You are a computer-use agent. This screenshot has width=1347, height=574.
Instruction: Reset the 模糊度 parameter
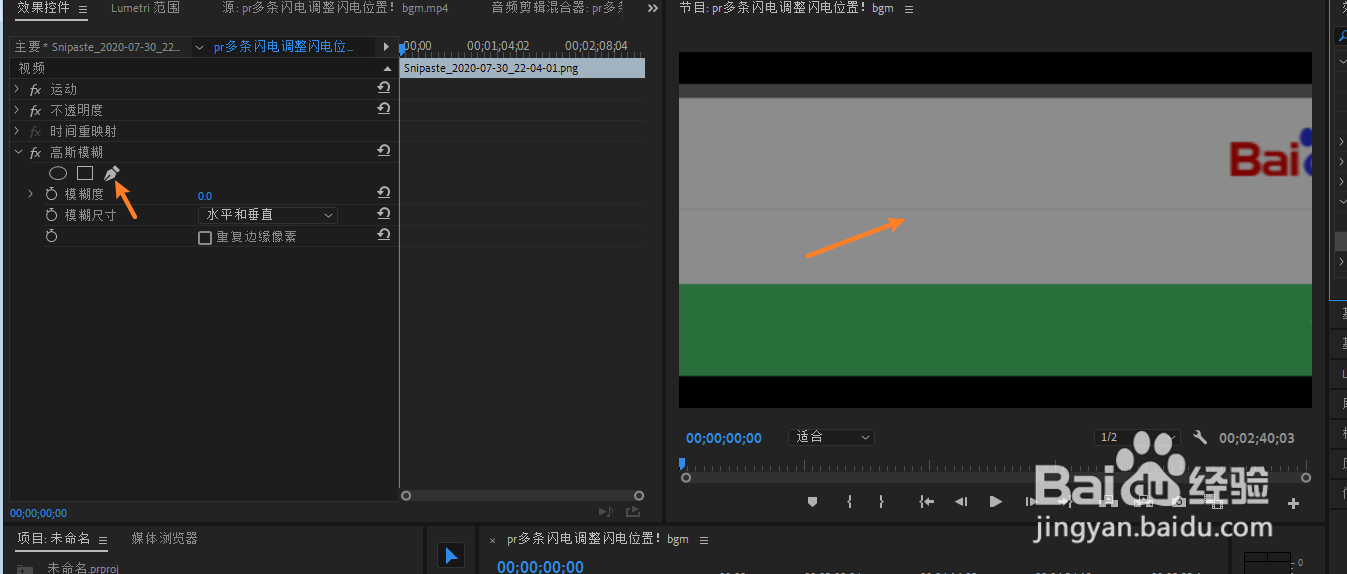(383, 194)
